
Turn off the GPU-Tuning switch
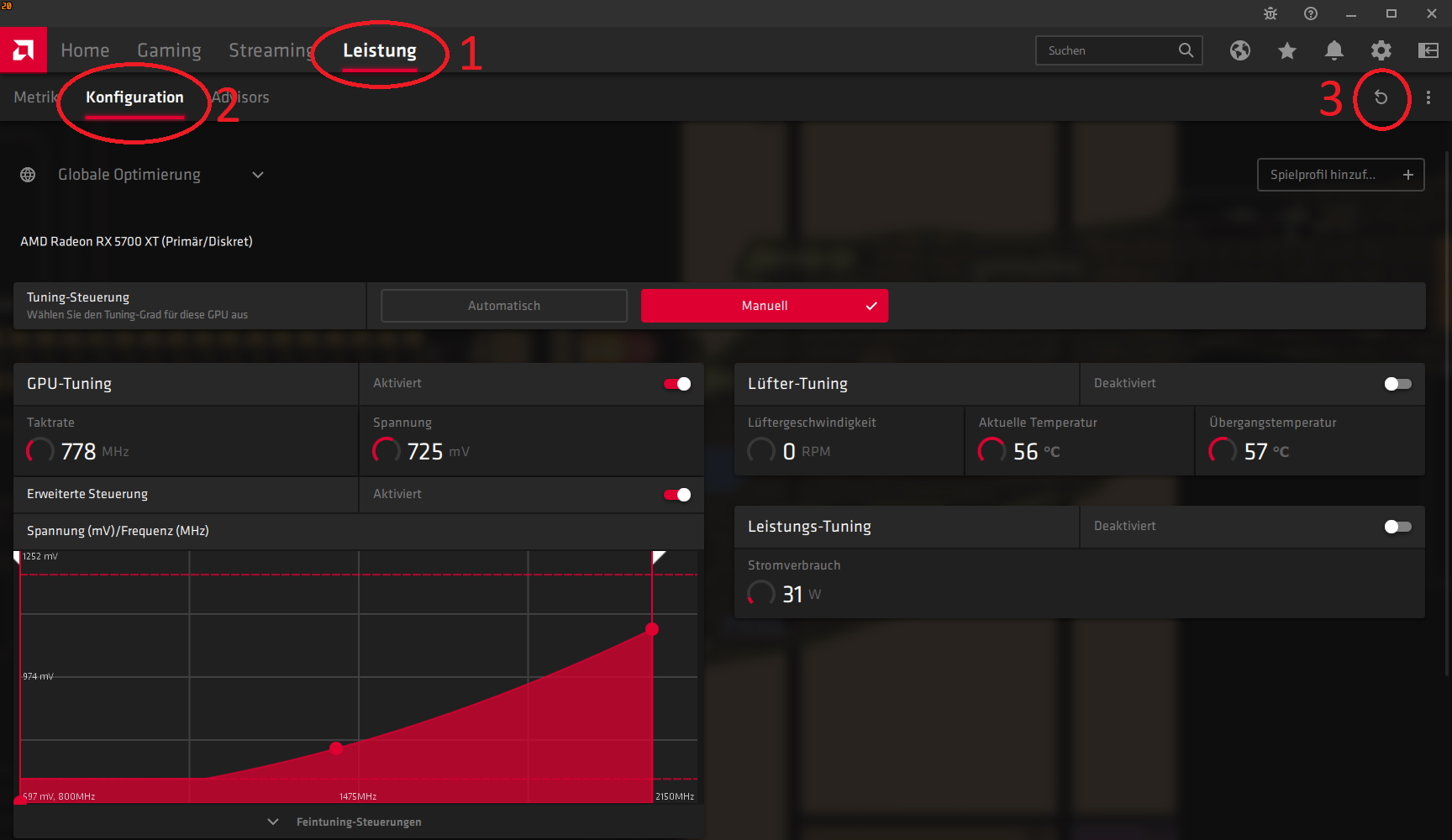pyautogui.click(x=677, y=384)
